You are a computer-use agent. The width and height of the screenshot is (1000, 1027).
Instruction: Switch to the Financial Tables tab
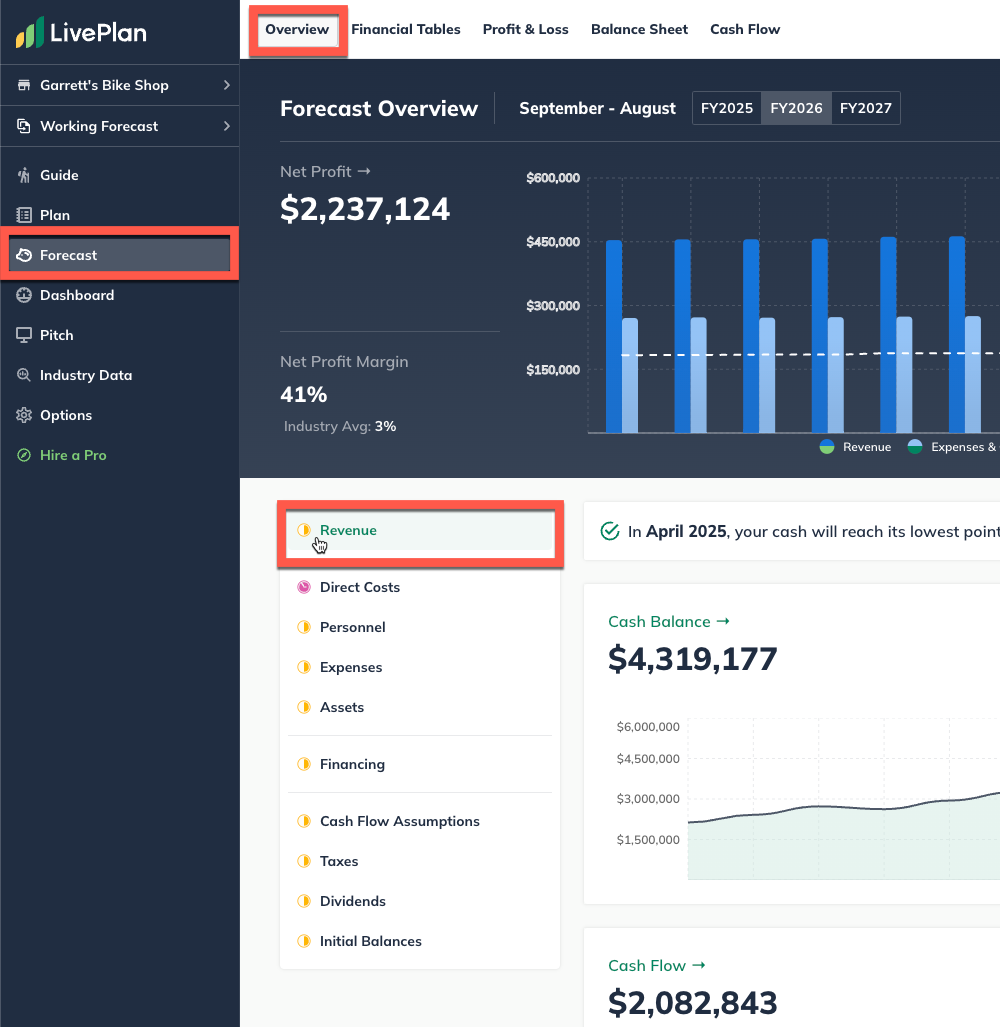point(406,29)
